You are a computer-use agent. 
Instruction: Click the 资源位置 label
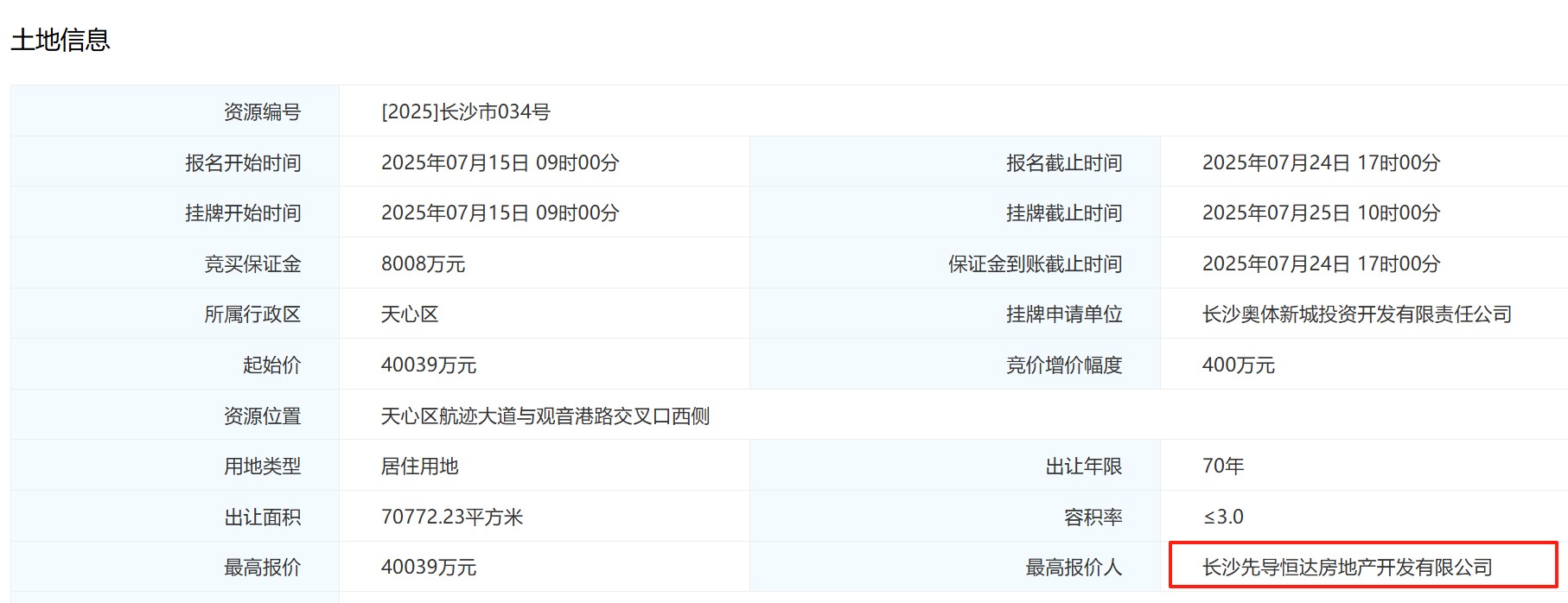[262, 416]
